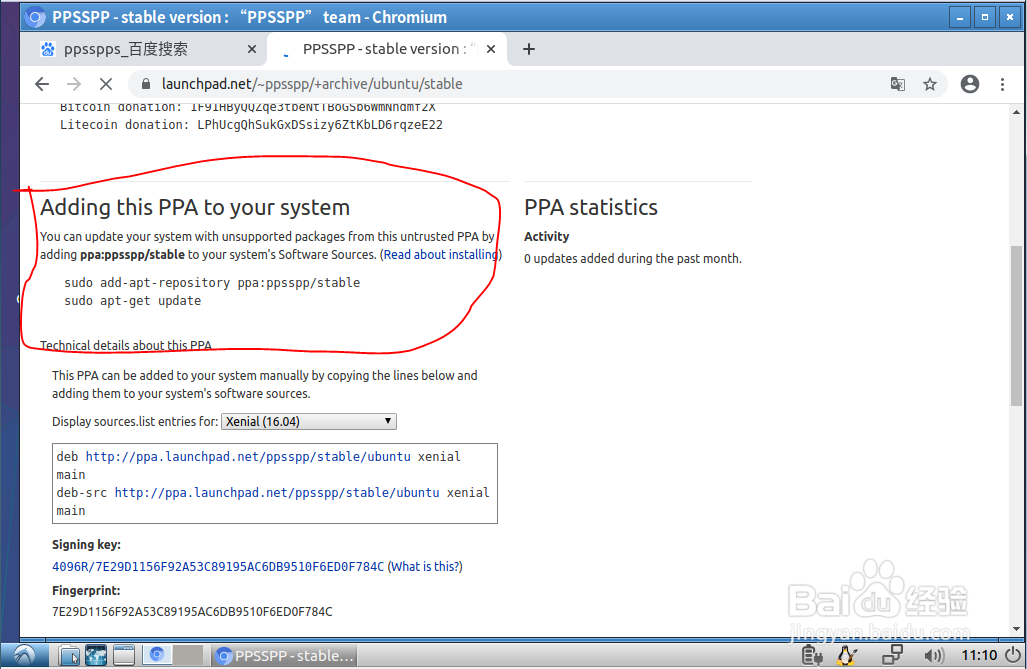Open the power shutdown tray icon
The image size is (1027, 669).
click(x=1013, y=655)
